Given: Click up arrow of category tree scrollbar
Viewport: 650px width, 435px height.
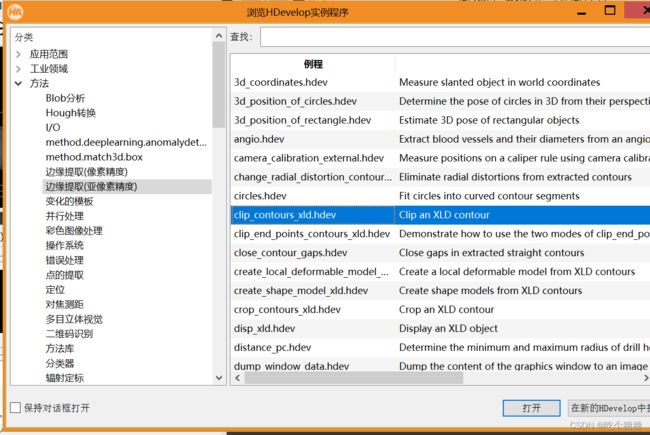Looking at the screenshot, I should (219, 36).
